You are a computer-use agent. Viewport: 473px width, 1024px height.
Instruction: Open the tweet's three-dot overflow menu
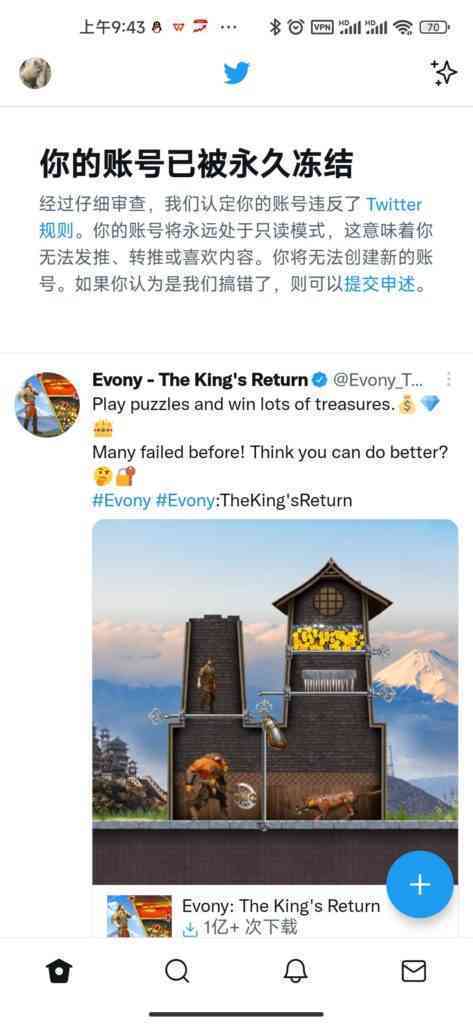pyautogui.click(x=449, y=379)
